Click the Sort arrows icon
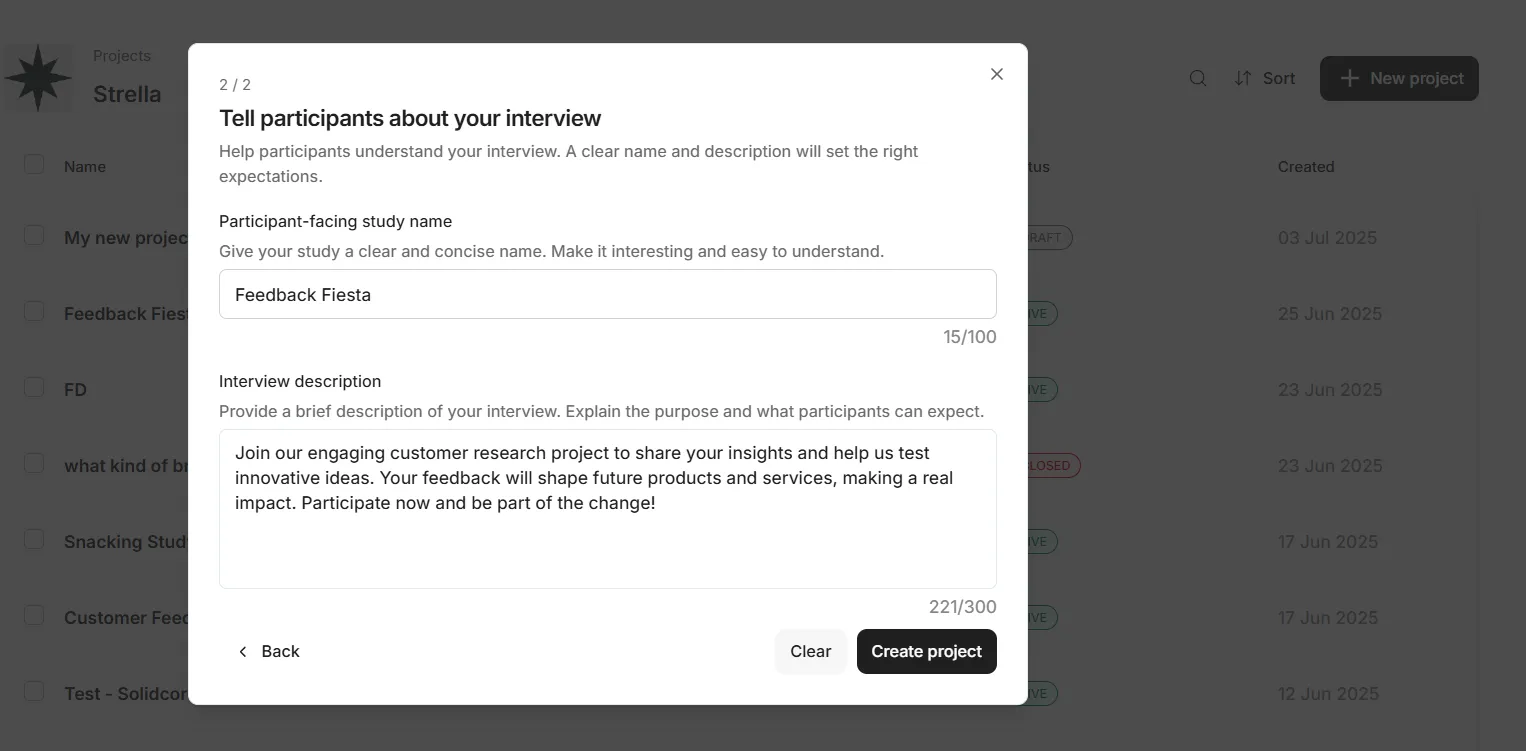The image size is (1526, 751). (1243, 78)
